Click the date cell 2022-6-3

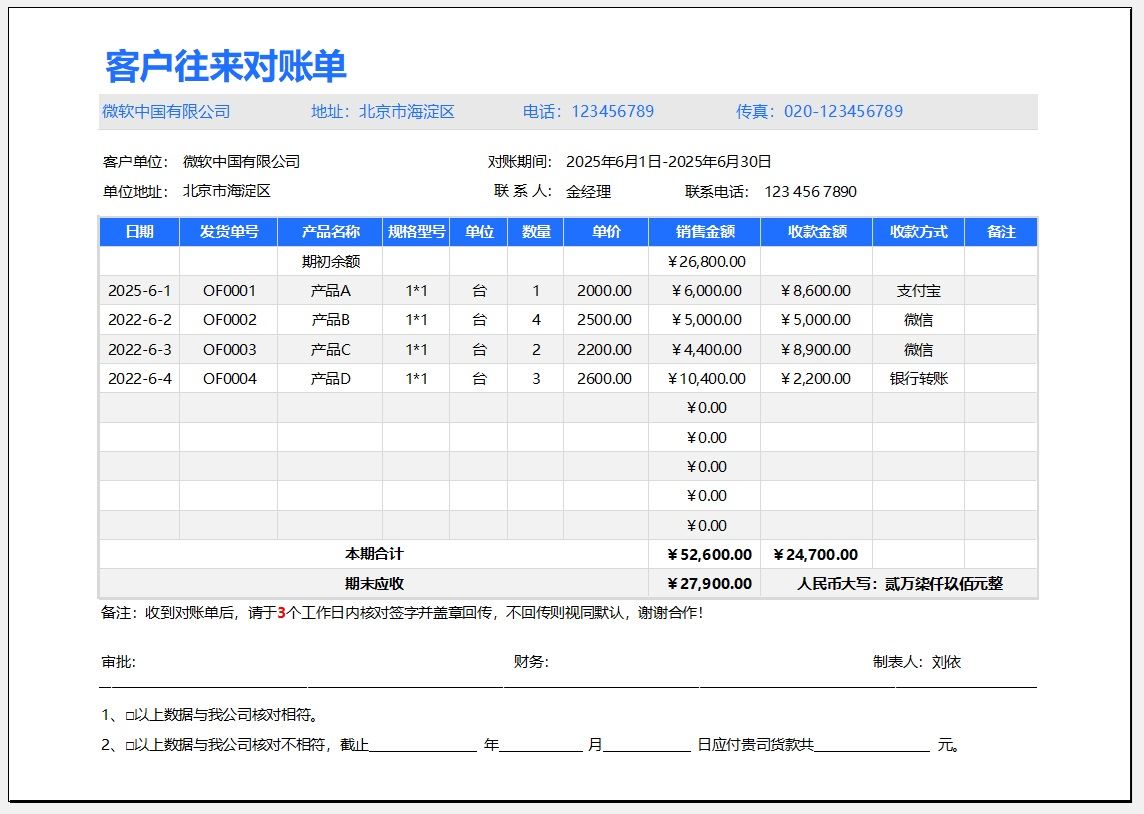point(139,349)
